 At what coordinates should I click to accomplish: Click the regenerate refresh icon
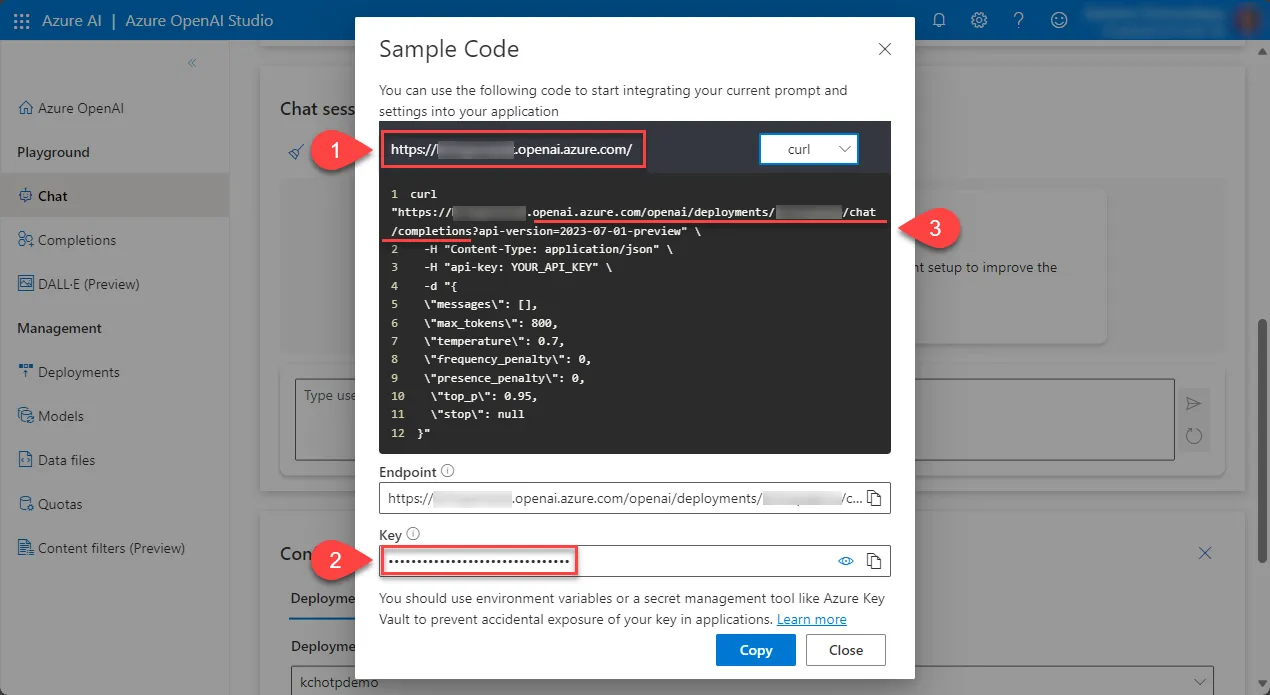(x=1193, y=435)
